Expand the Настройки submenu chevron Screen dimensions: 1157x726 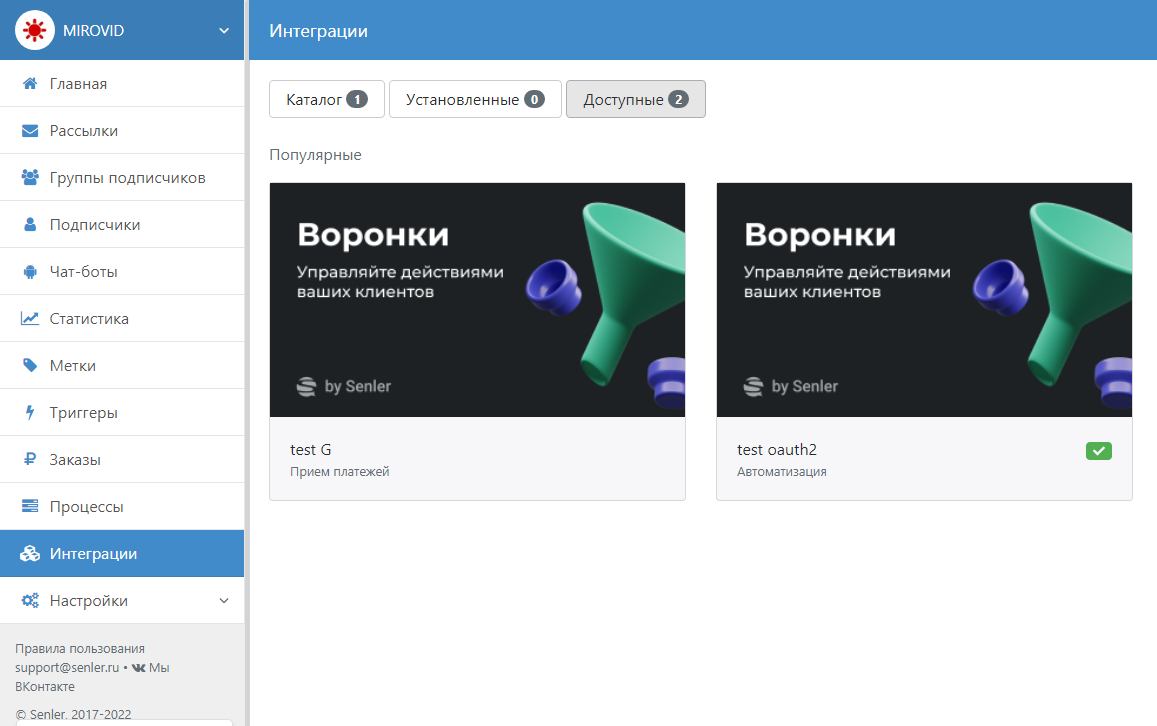(224, 601)
